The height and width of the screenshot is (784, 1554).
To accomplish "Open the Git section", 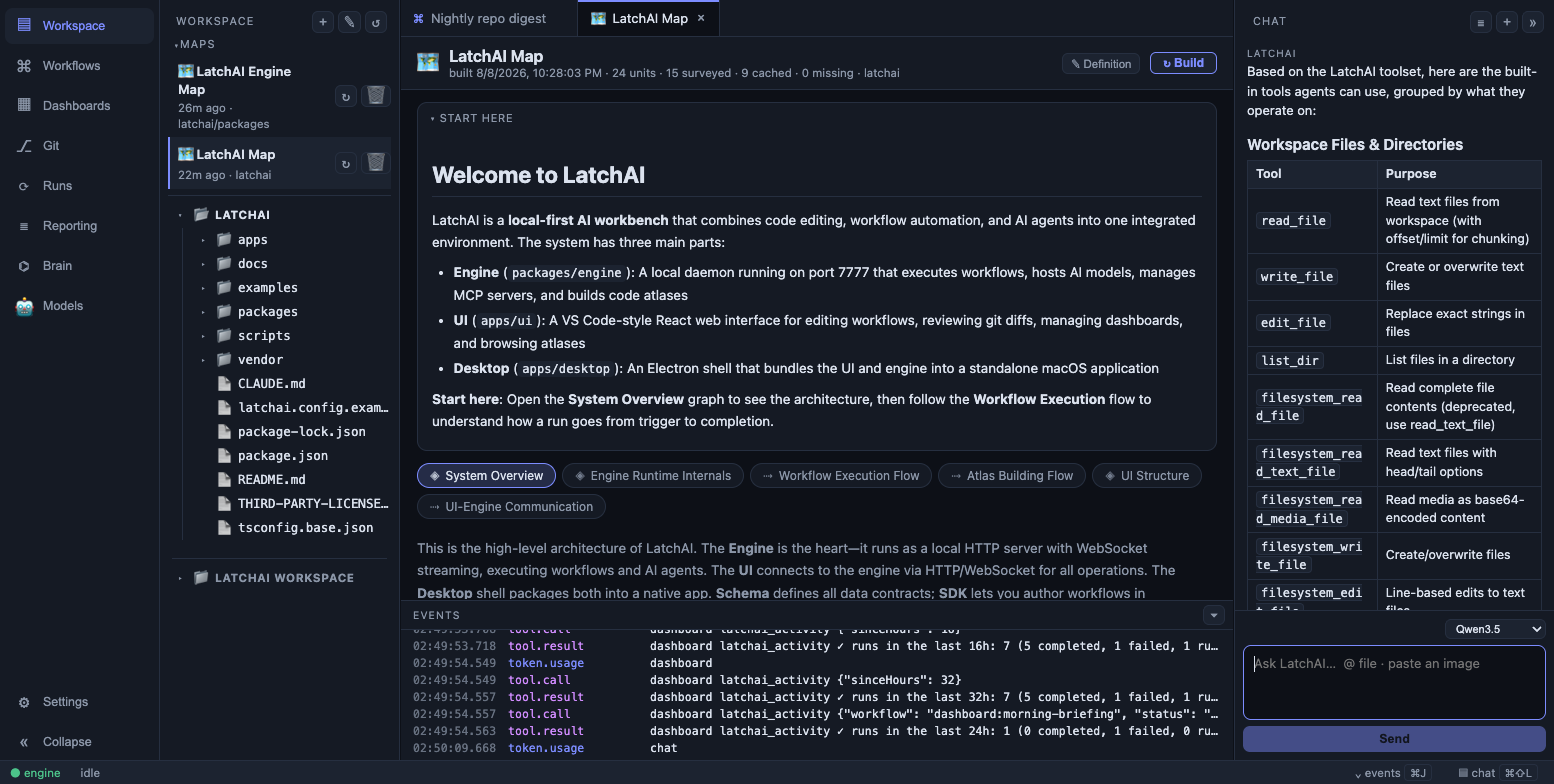I will (x=79, y=145).
